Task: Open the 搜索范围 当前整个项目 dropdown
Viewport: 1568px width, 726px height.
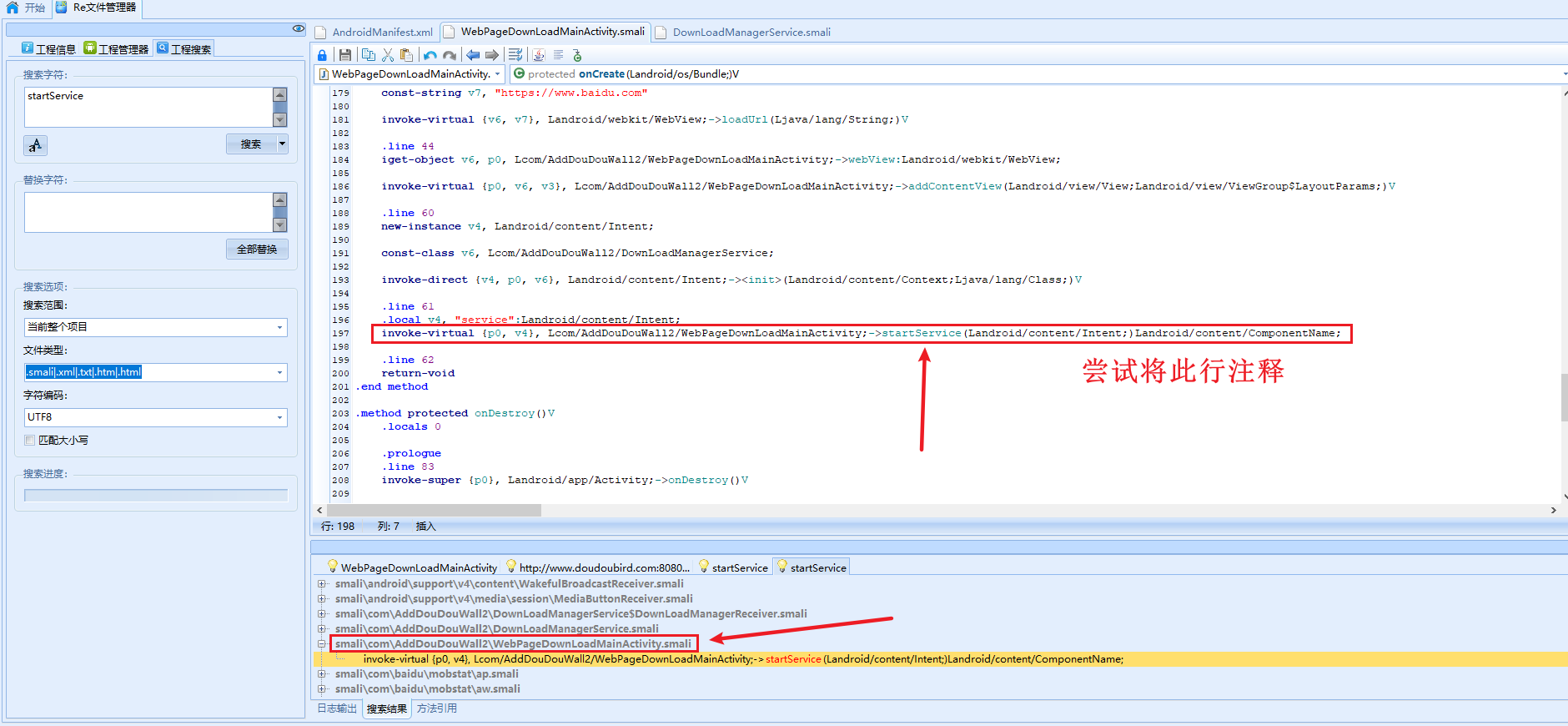Action: click(279, 327)
